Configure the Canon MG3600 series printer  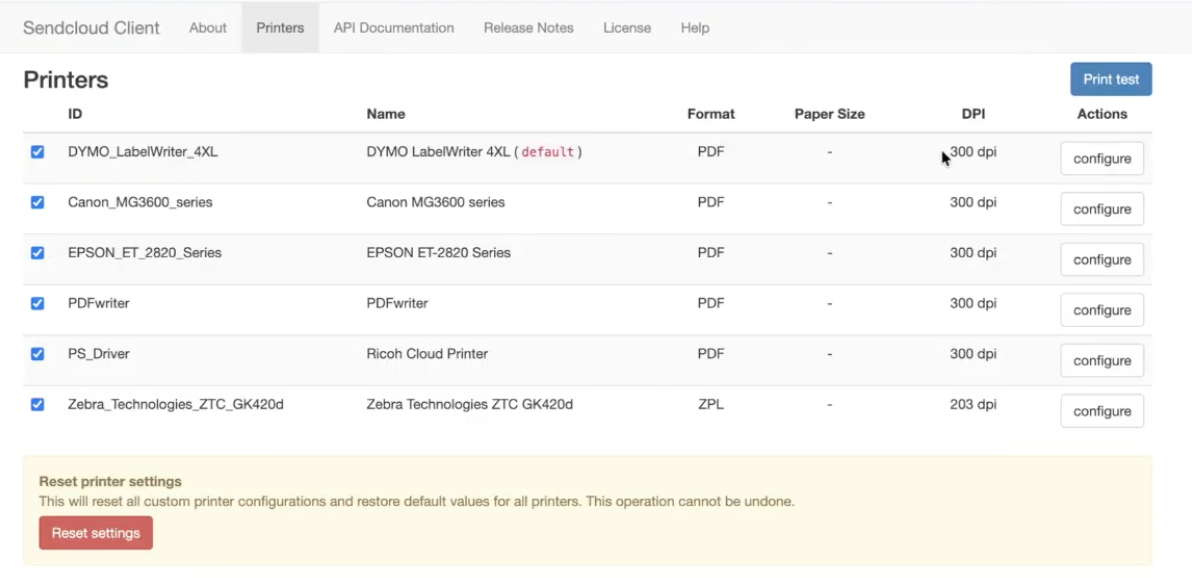tap(1102, 209)
